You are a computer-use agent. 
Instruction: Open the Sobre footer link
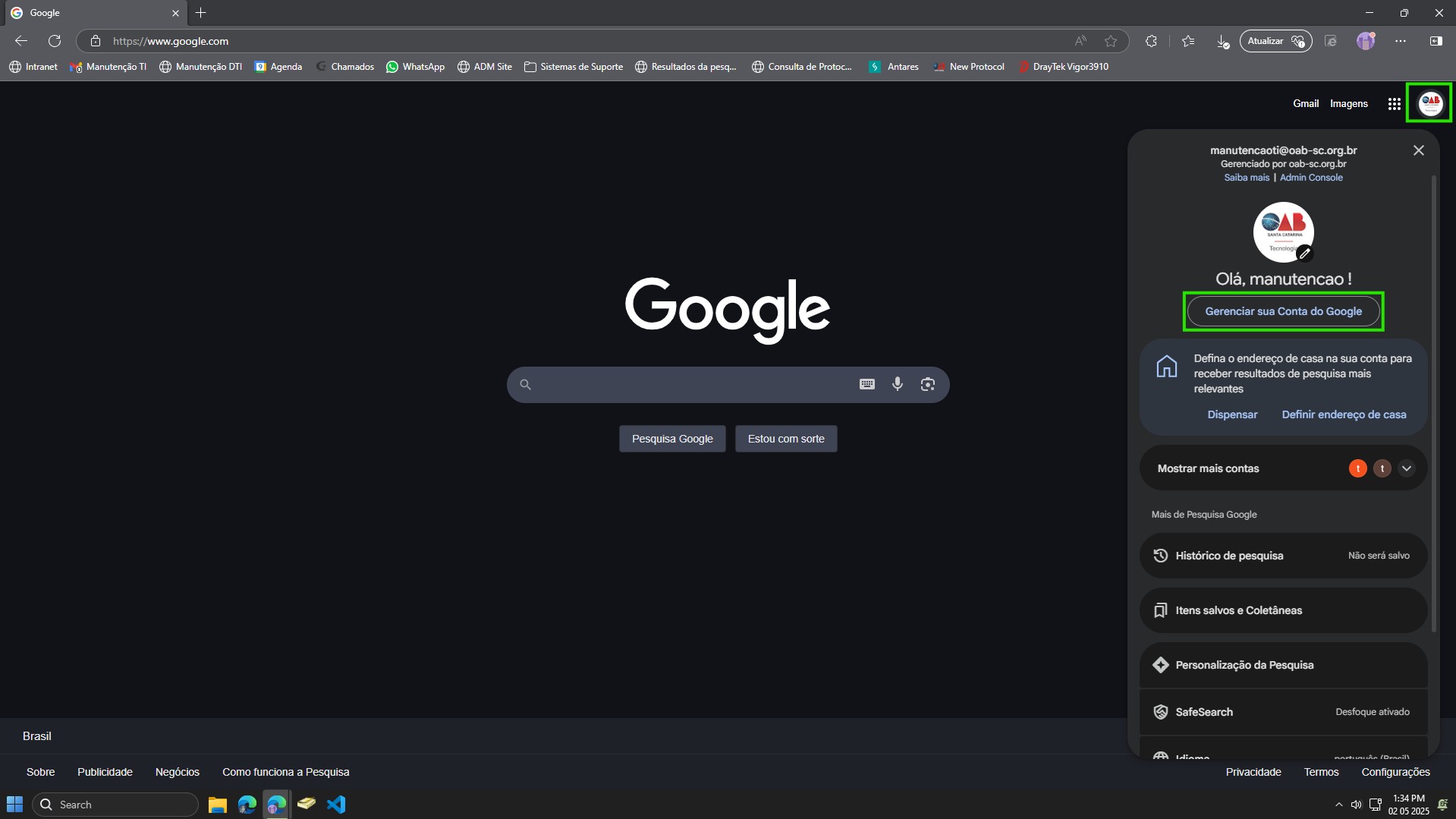pos(40,772)
